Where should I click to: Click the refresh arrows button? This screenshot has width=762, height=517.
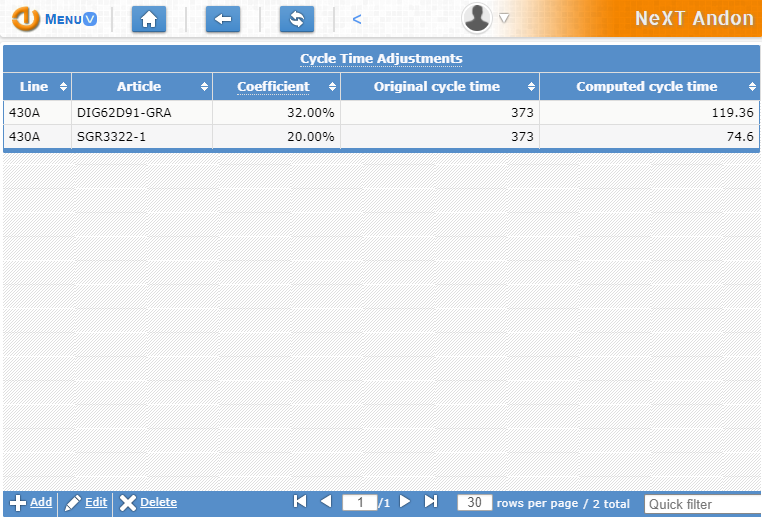tap(297, 19)
